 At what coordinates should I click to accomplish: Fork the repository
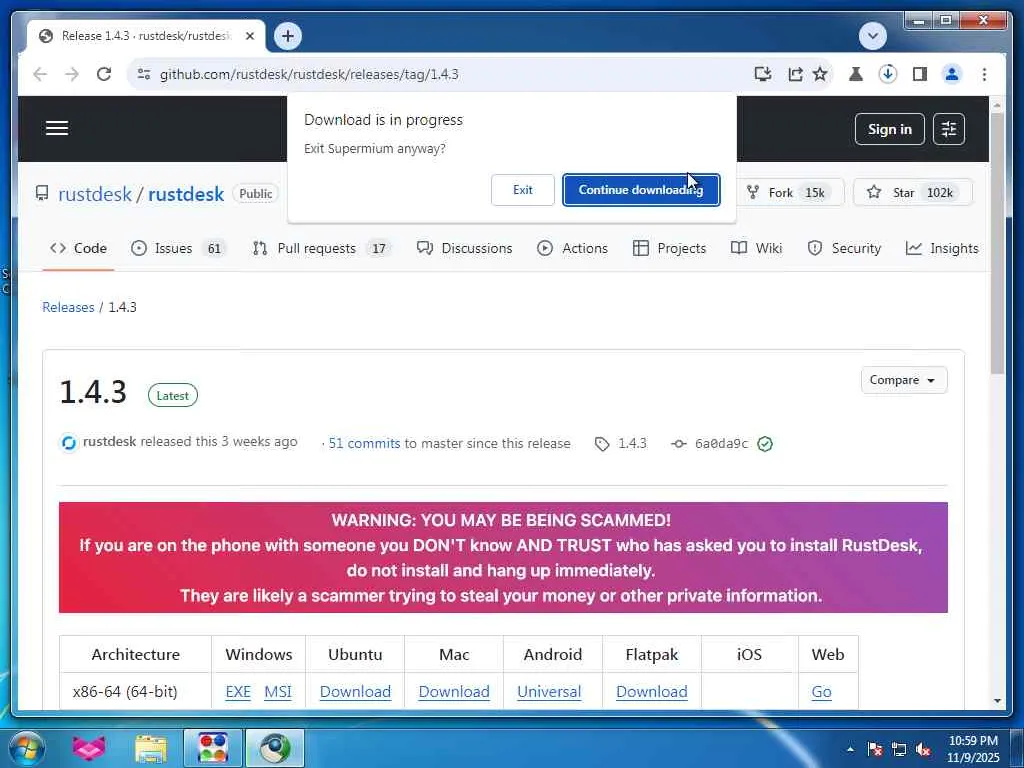790,193
